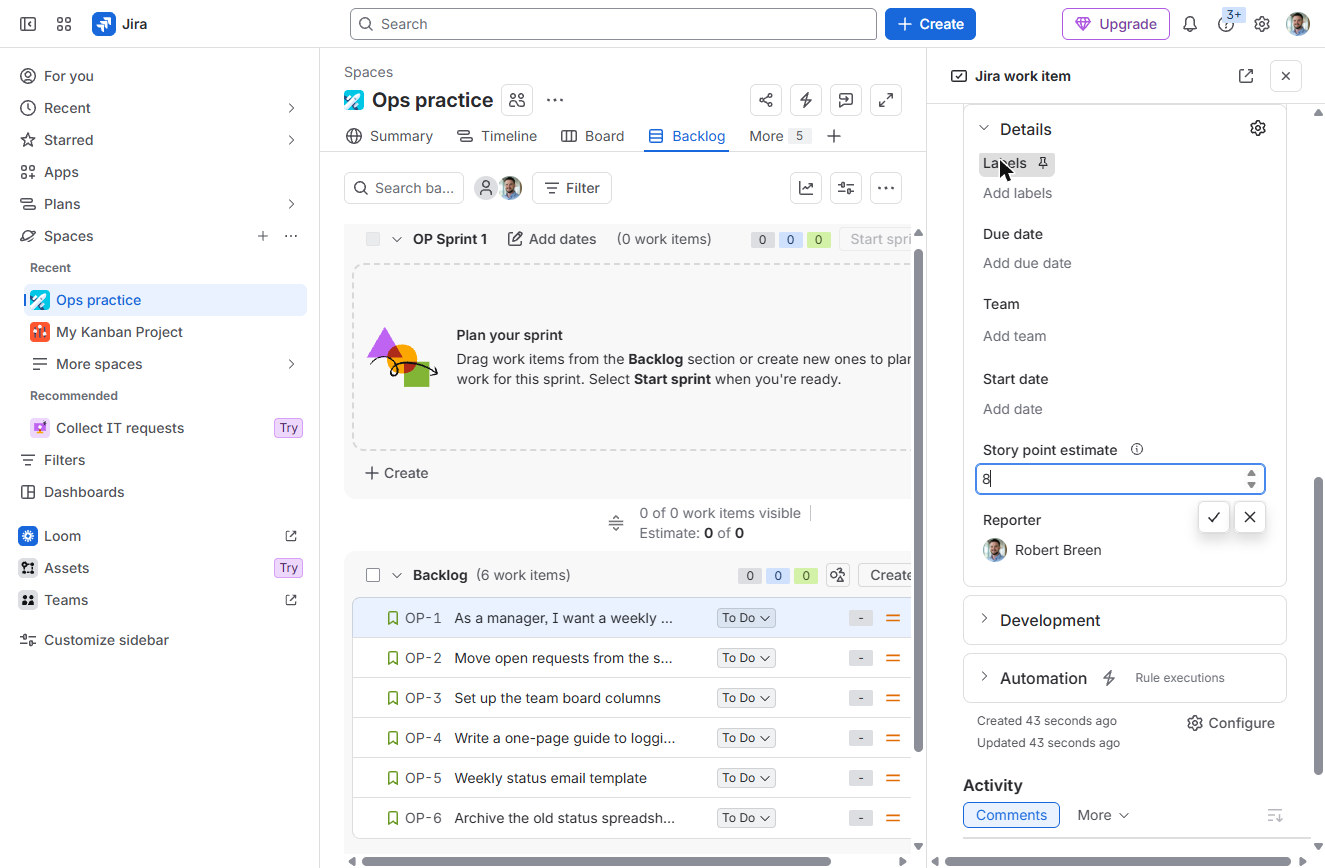The width and height of the screenshot is (1325, 868).
Task: Switch to the Board tab
Action: 592,136
